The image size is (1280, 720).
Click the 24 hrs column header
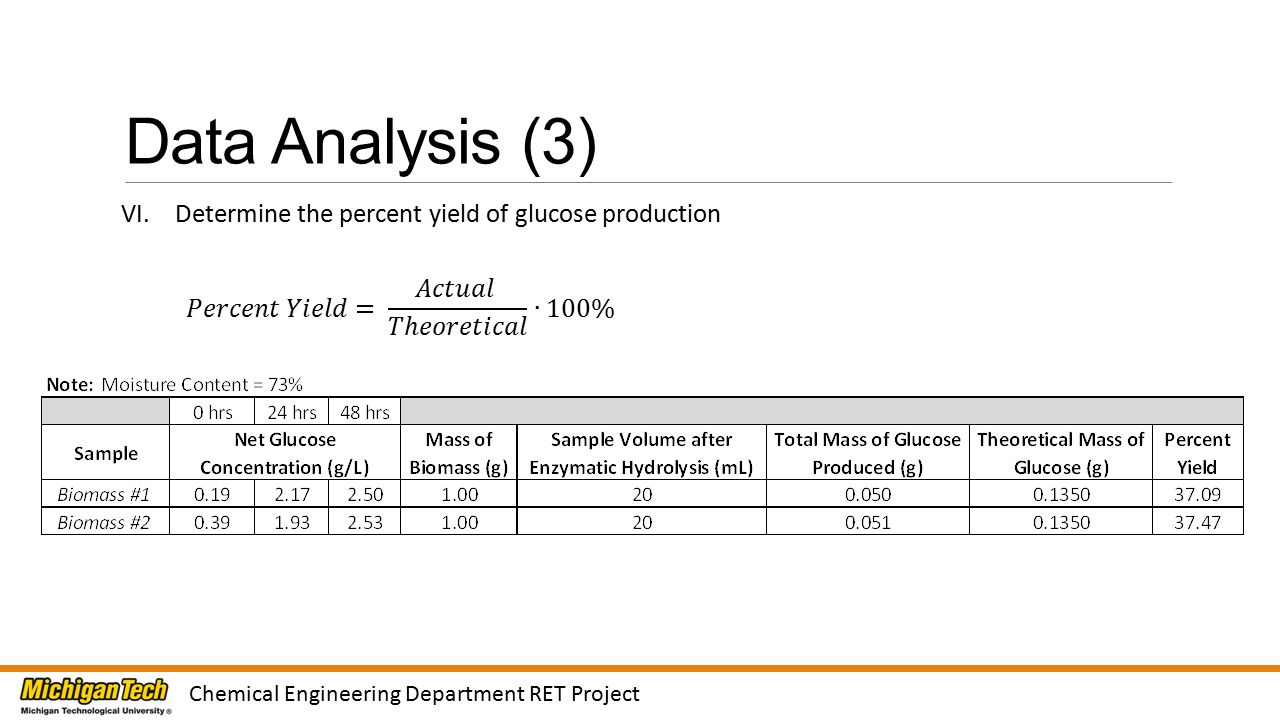click(291, 412)
